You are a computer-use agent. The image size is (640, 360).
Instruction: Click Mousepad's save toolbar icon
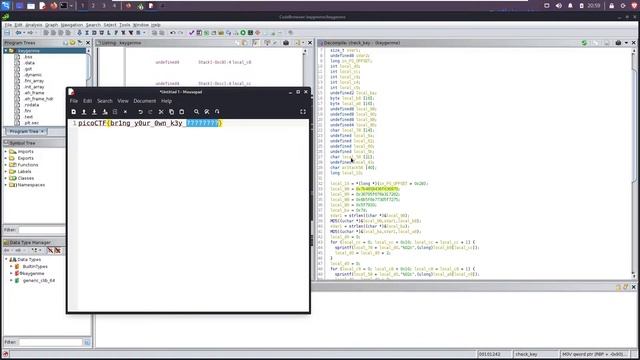pyautogui.click(x=94, y=112)
